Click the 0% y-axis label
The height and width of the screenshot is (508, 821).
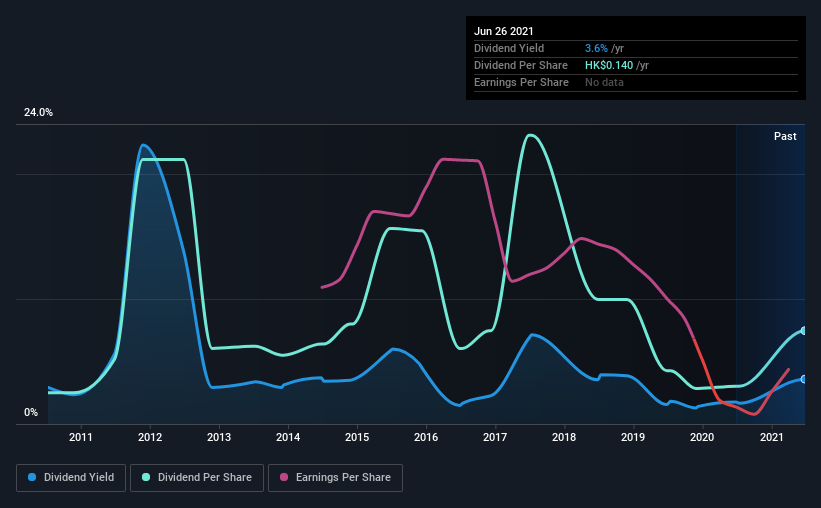31,413
